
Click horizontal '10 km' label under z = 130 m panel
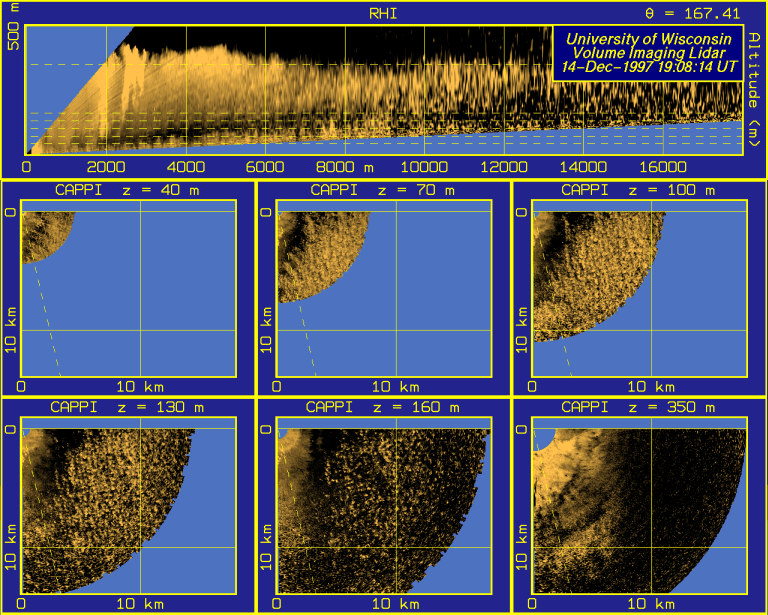click(x=140, y=604)
